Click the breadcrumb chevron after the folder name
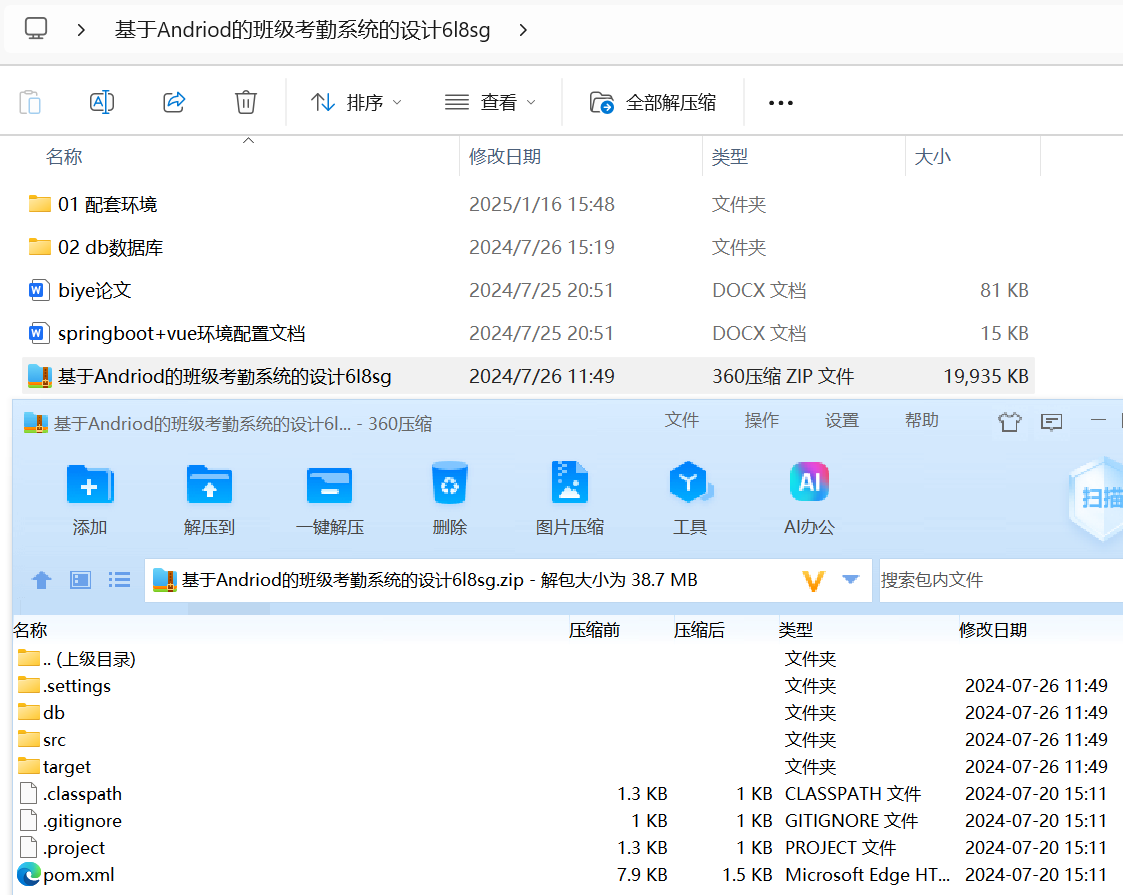Viewport: 1123px width, 895px height. coord(523,30)
